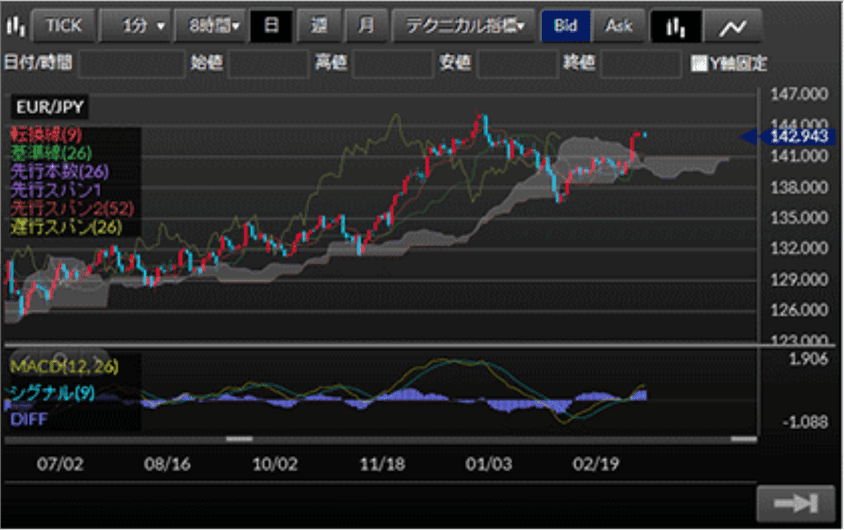Screen dimensions: 844x530
Task: Switch price display to Ask
Action: tap(618, 26)
